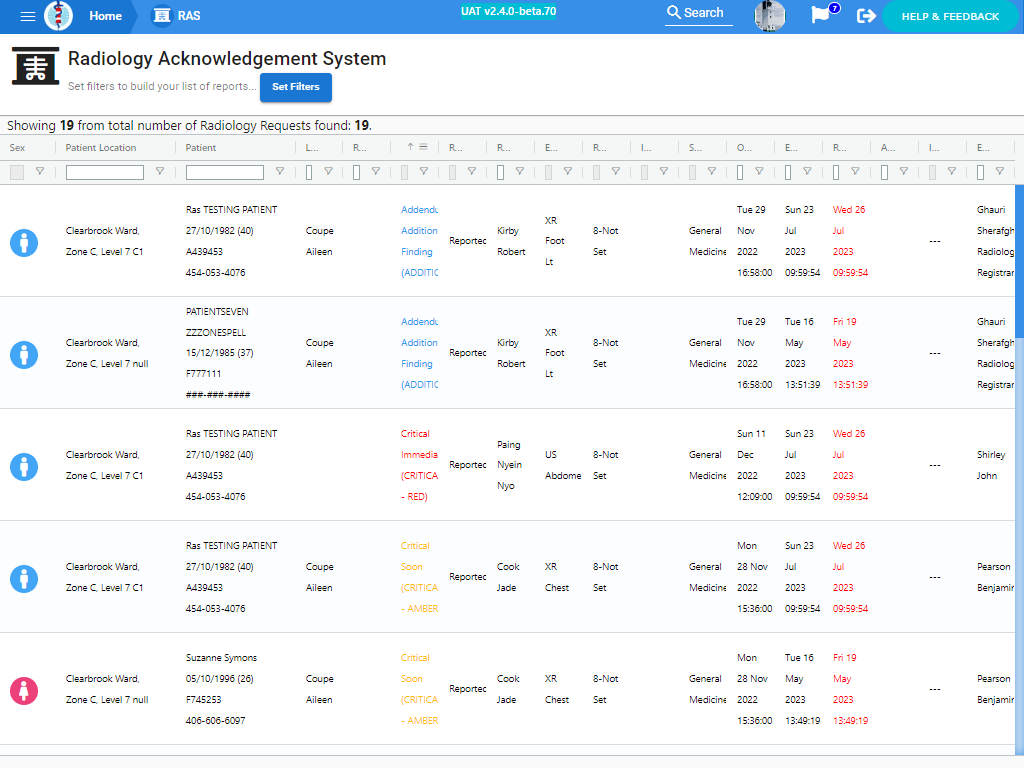Click the ID 'F745253' in the Suzanne Symons row
Viewport: 1024px width, 768px height.
pos(204,699)
